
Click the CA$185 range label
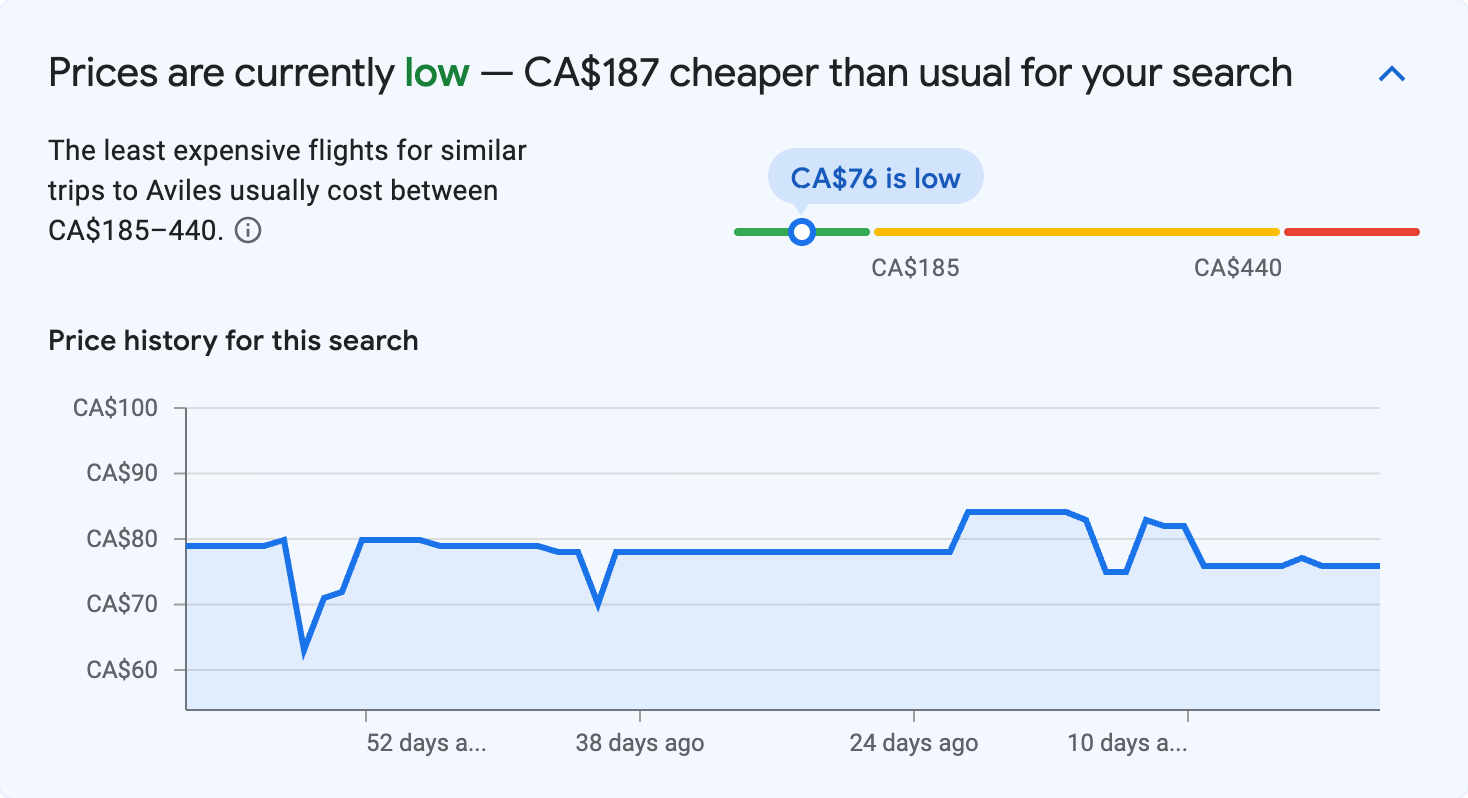(915, 268)
